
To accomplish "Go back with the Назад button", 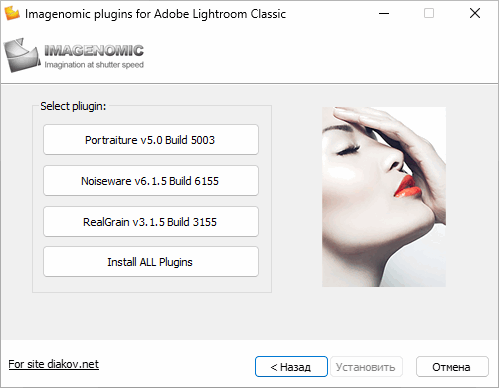I will point(291,367).
